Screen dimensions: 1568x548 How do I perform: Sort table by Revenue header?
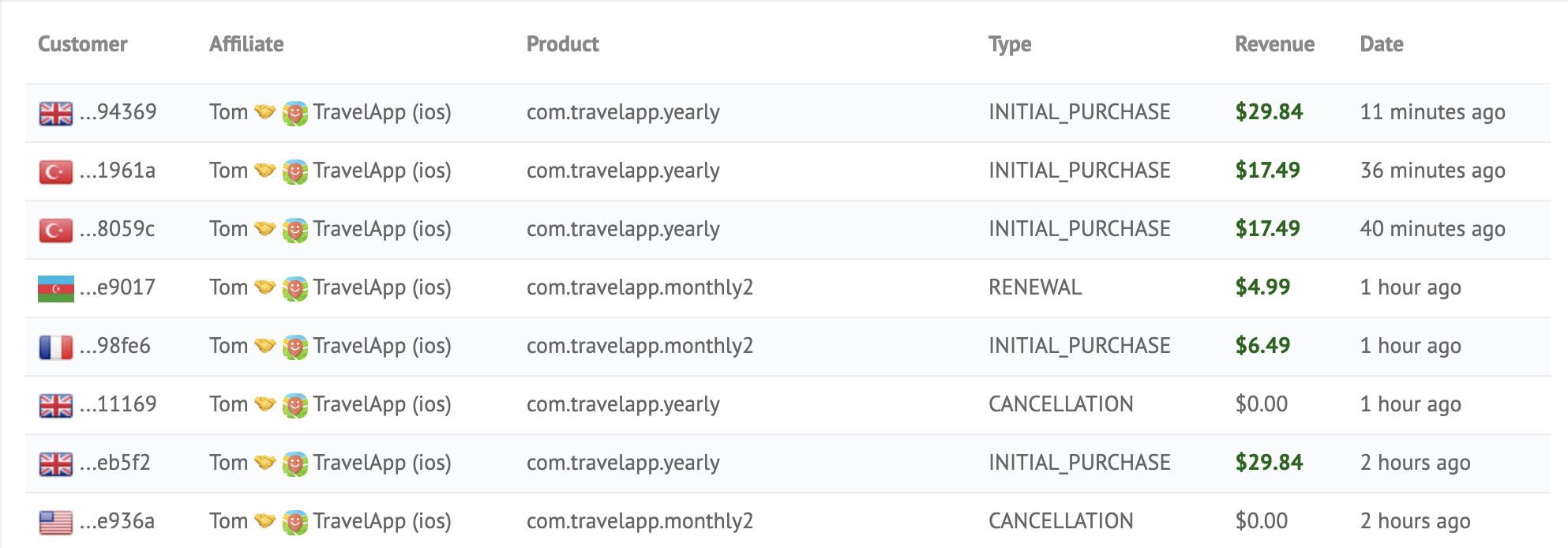click(1274, 44)
